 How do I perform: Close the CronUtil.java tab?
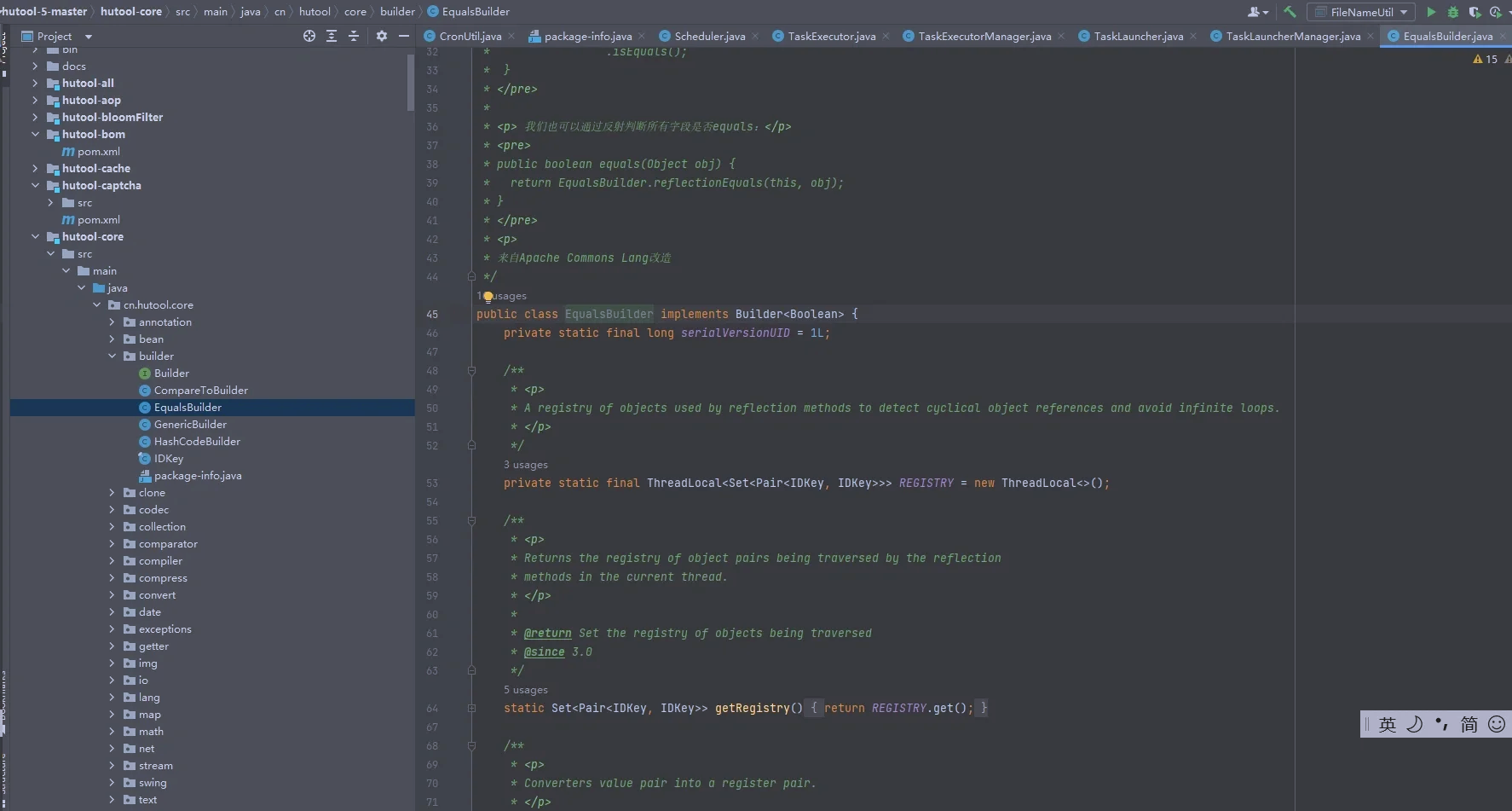coord(511,36)
